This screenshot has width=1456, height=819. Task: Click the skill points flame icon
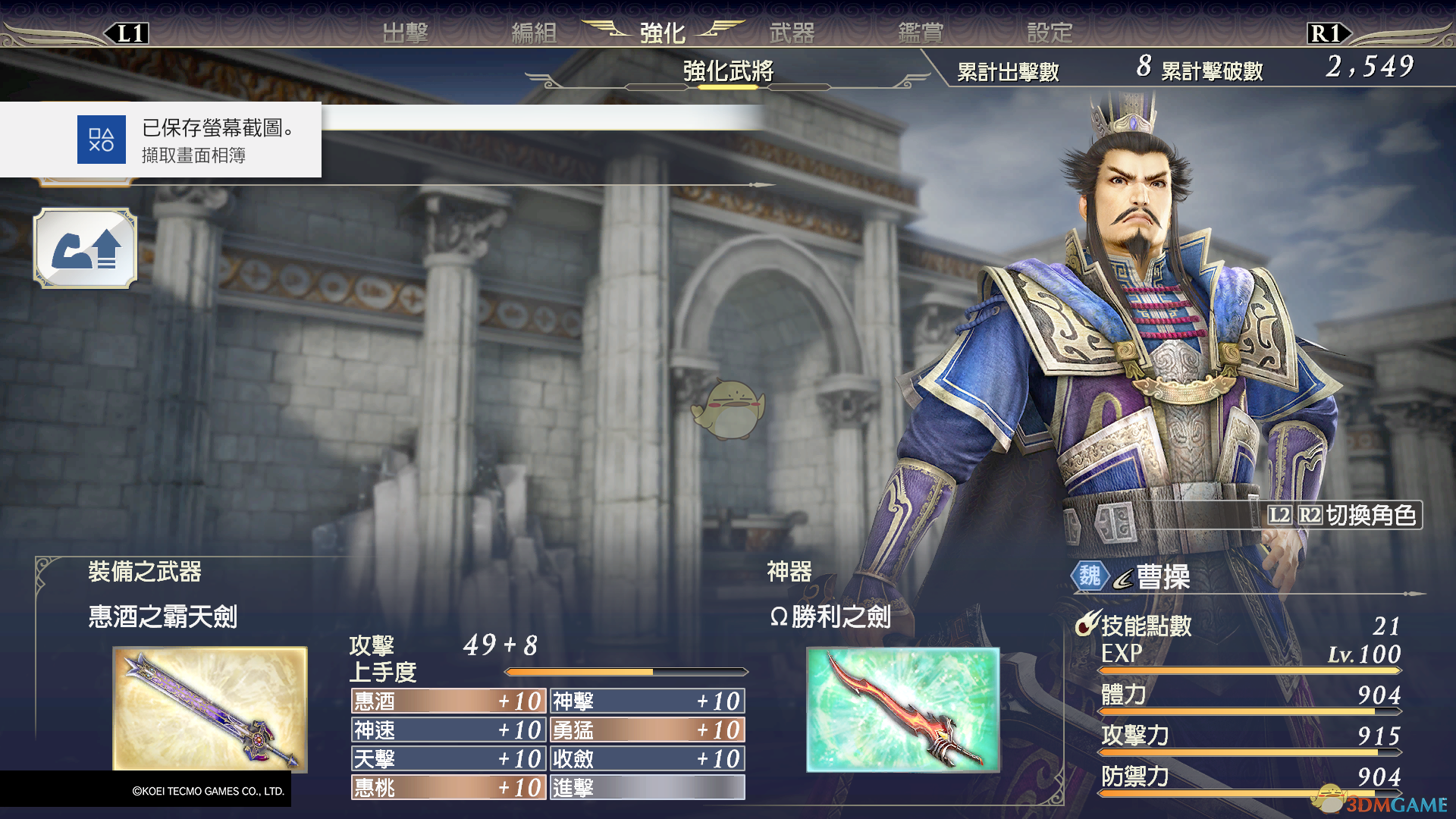(x=1087, y=623)
